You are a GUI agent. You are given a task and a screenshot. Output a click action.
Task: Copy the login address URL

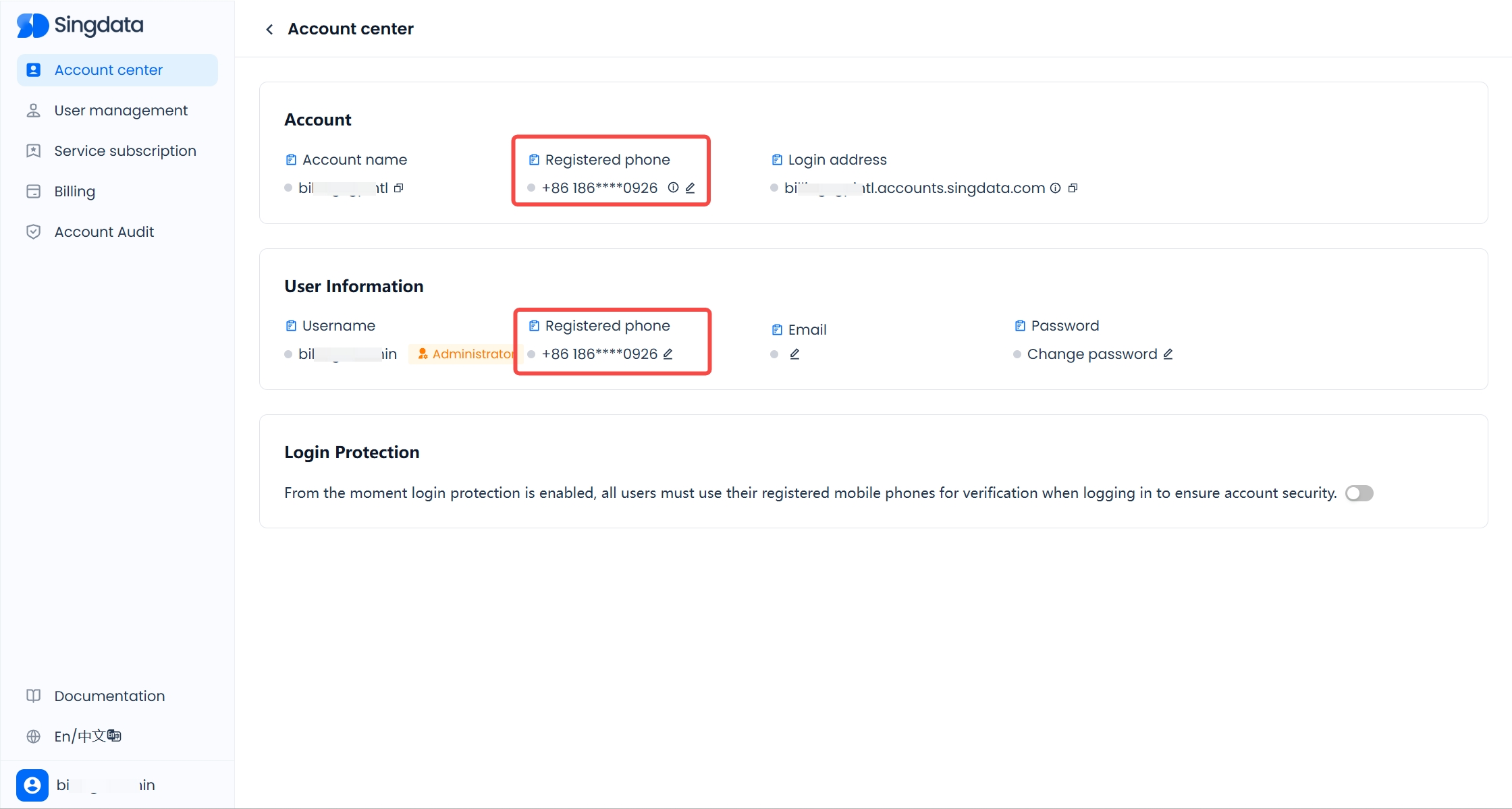[x=1073, y=188]
